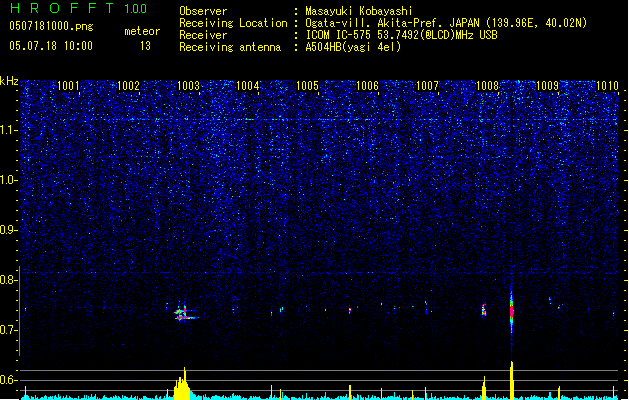Viewport: 629px width, 400px height.
Task: Click the 1007 time axis marker
Action: [x=428, y=86]
